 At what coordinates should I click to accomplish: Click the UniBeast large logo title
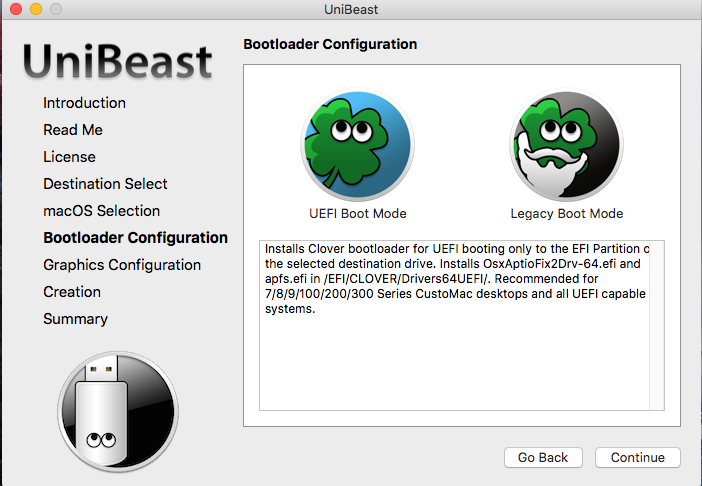(118, 61)
